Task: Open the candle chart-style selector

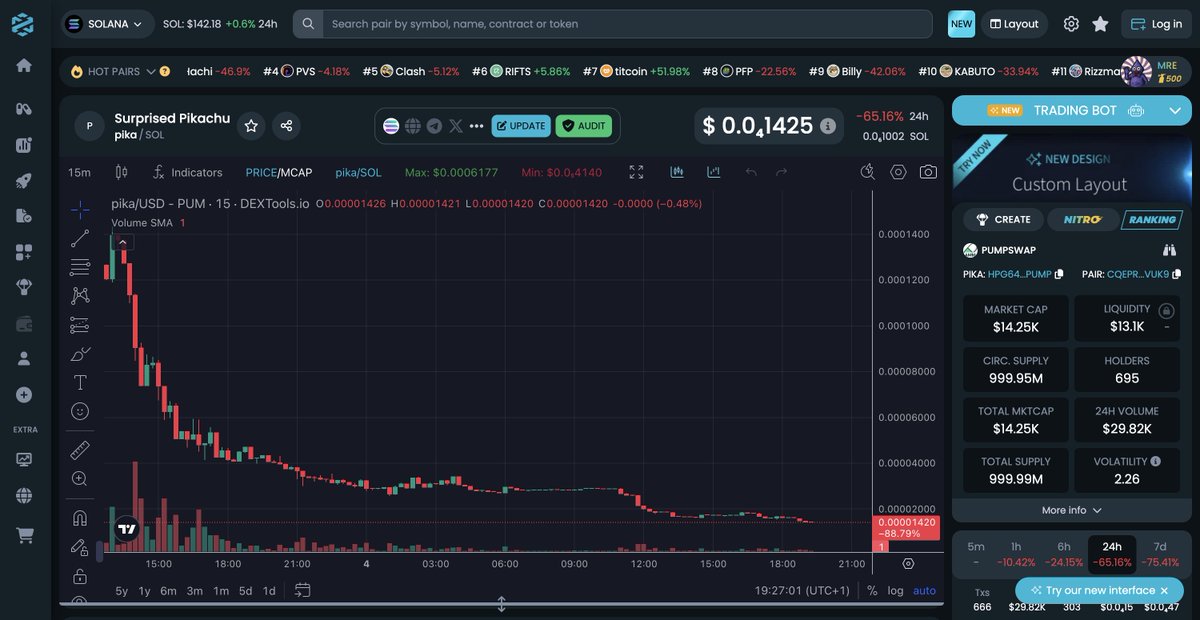Action: pos(122,172)
